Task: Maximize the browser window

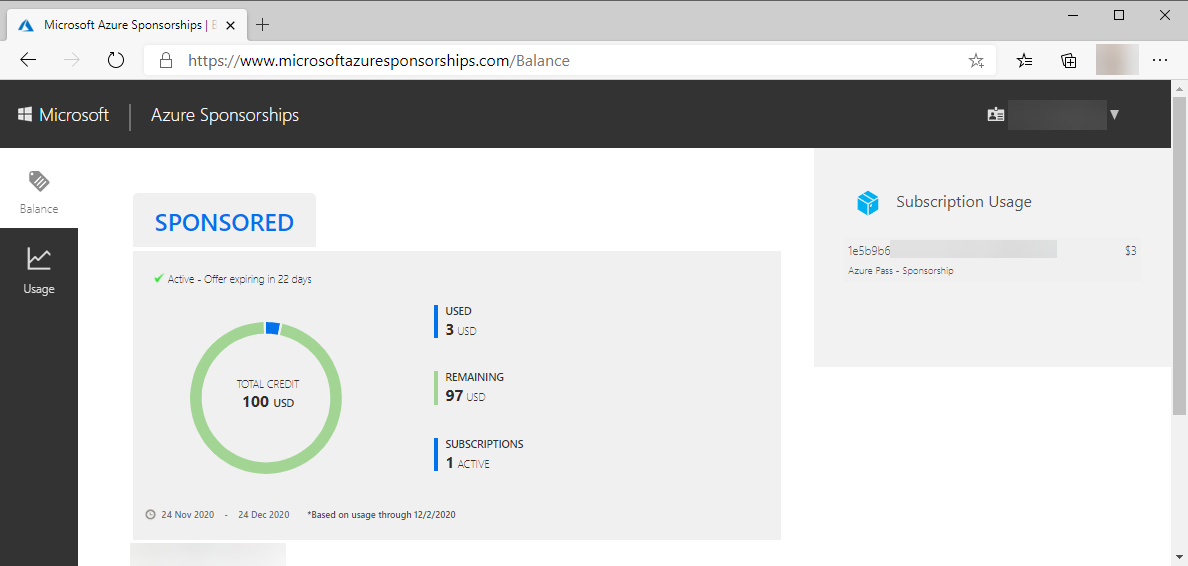Action: coord(1118,14)
